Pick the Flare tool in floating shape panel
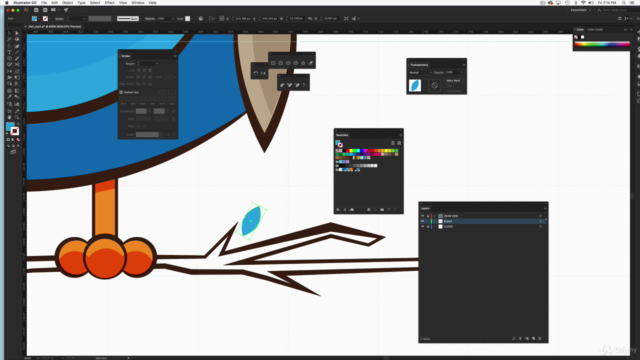640x360 pixels. pyautogui.click(x=311, y=63)
